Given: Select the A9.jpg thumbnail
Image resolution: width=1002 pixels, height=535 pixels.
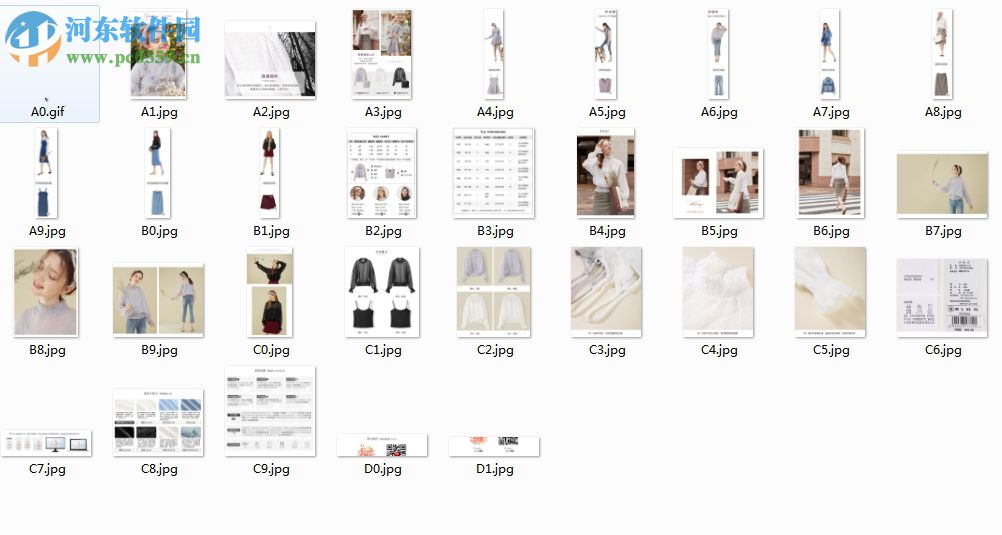Looking at the screenshot, I should [46, 173].
